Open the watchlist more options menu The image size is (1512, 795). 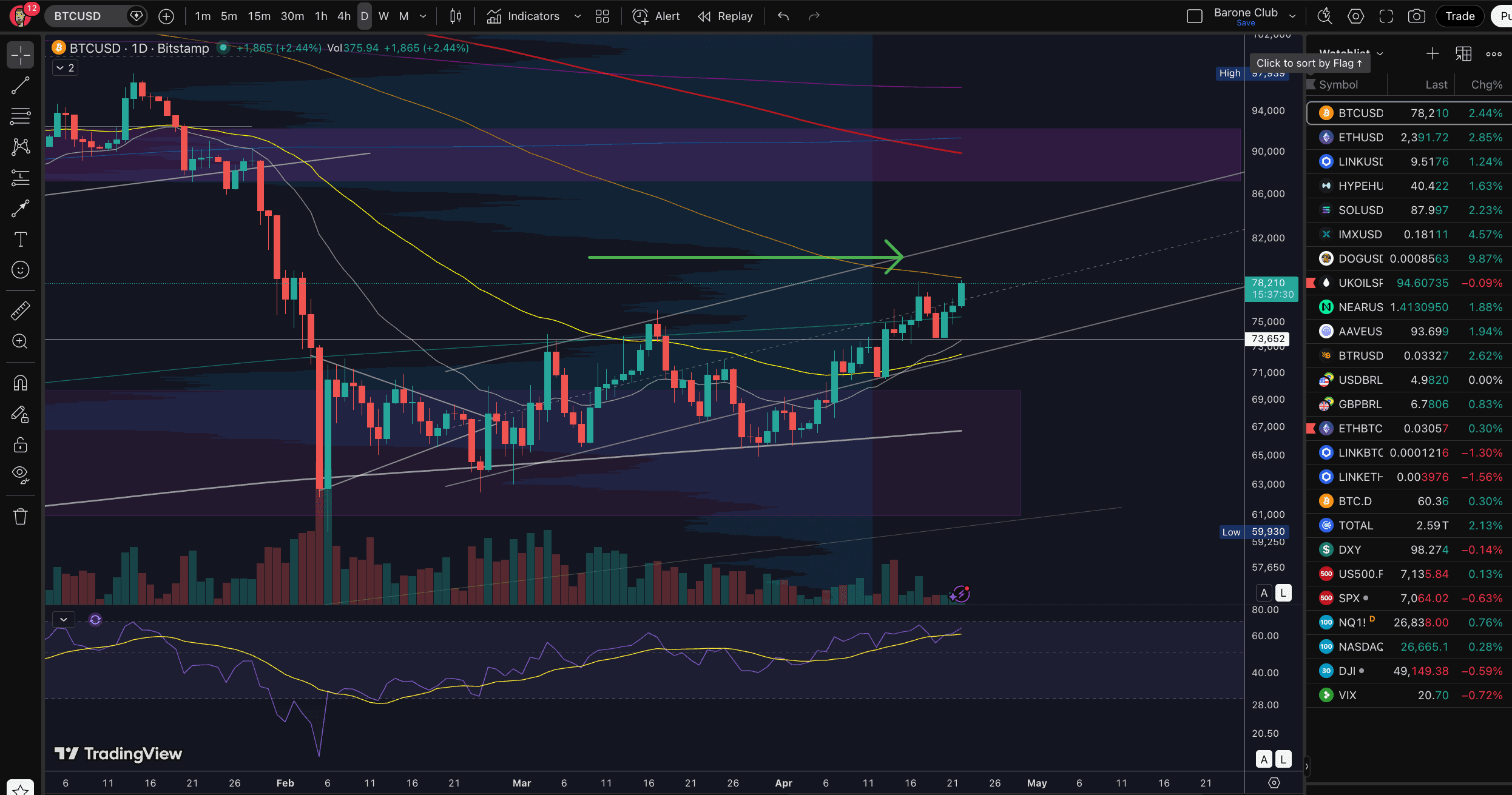click(x=1494, y=54)
